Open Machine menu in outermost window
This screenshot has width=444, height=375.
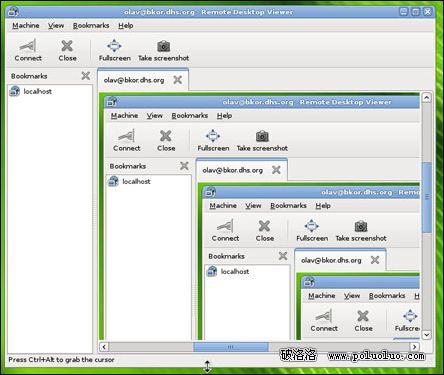coord(26,25)
